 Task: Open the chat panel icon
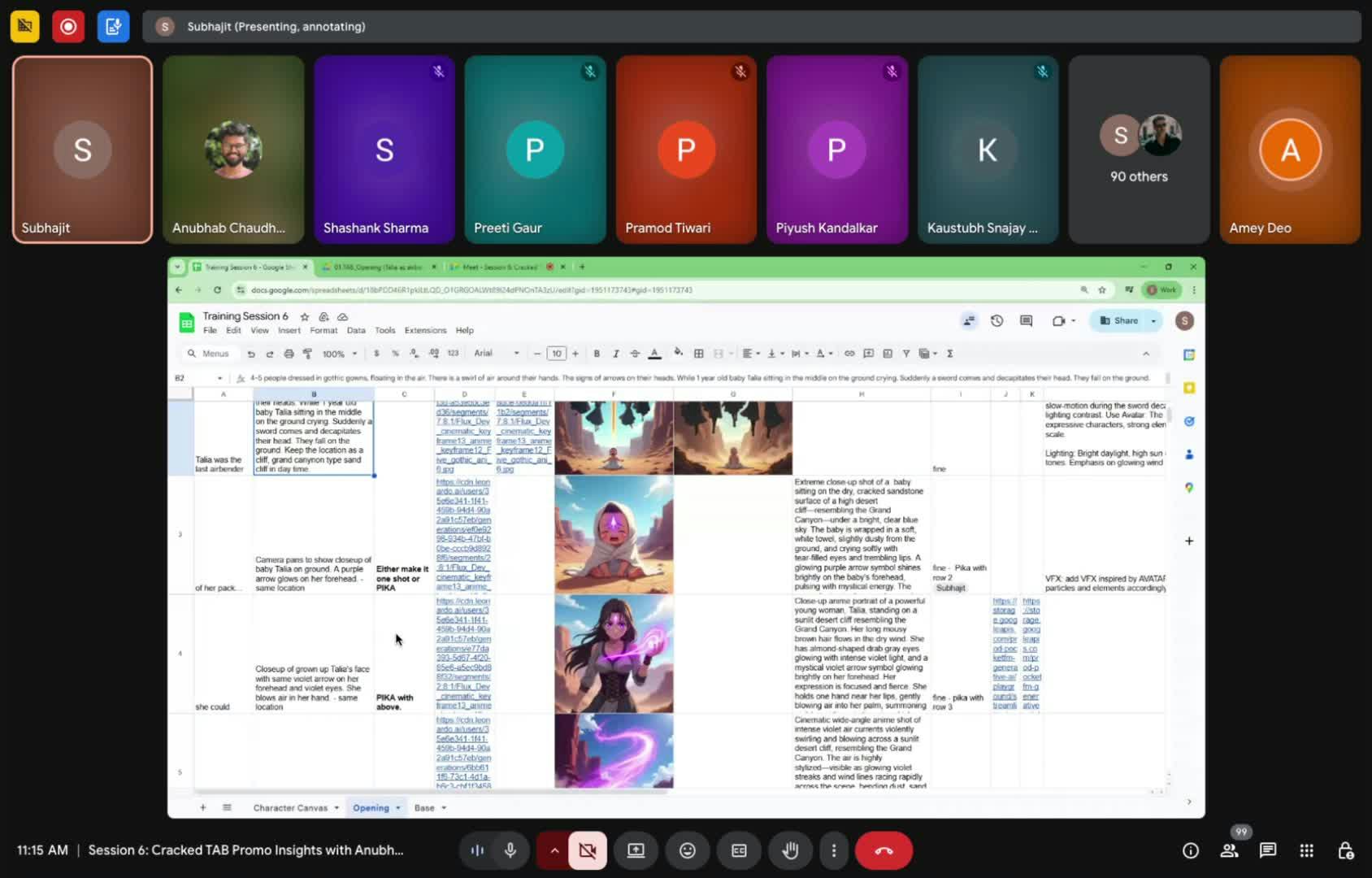(1267, 850)
